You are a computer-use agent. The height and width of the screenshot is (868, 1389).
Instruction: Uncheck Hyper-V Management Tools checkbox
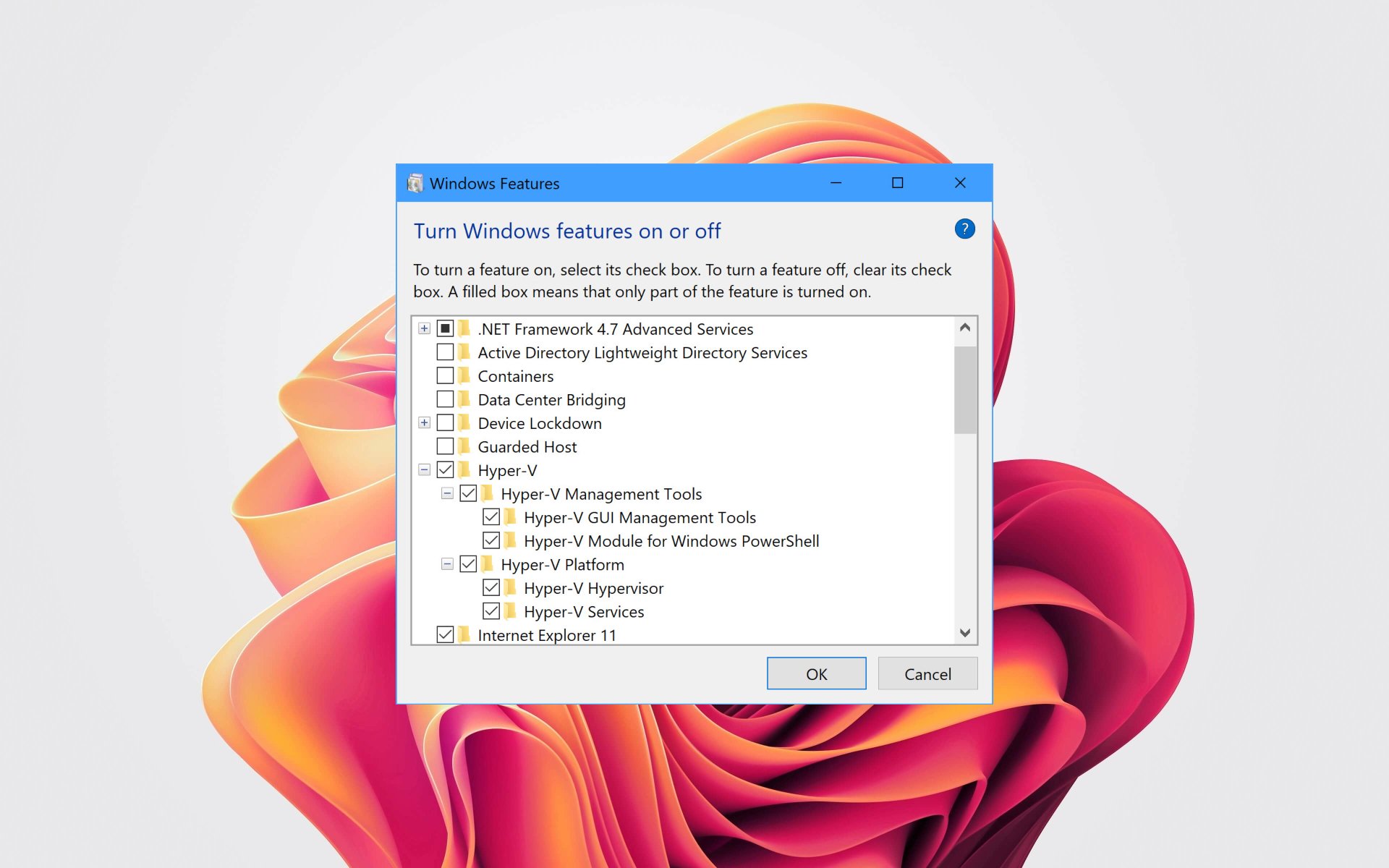point(469,493)
